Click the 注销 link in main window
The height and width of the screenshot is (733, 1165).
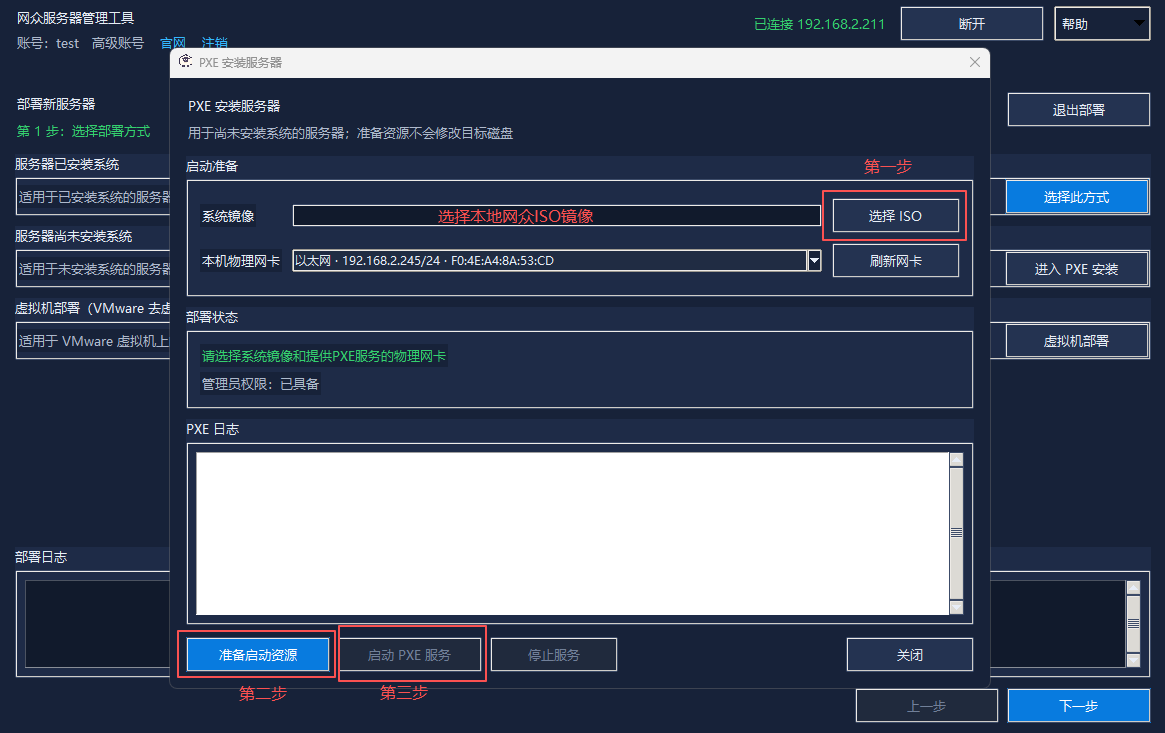pos(215,43)
